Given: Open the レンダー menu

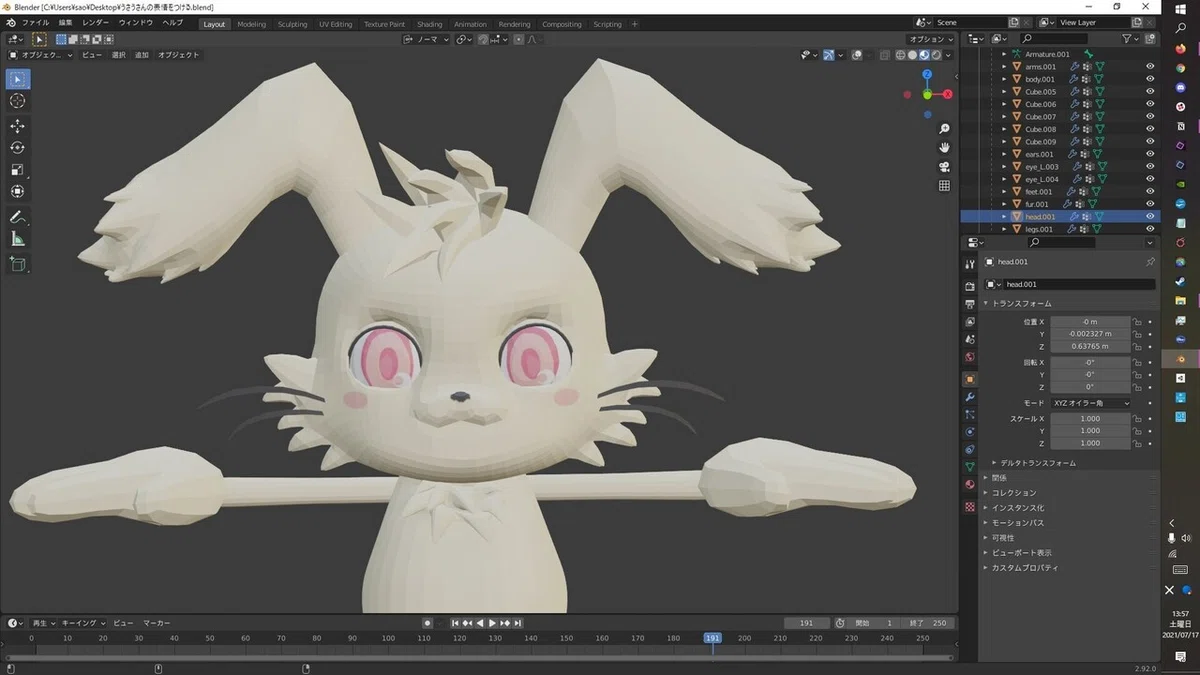Looking at the screenshot, I should point(96,23).
